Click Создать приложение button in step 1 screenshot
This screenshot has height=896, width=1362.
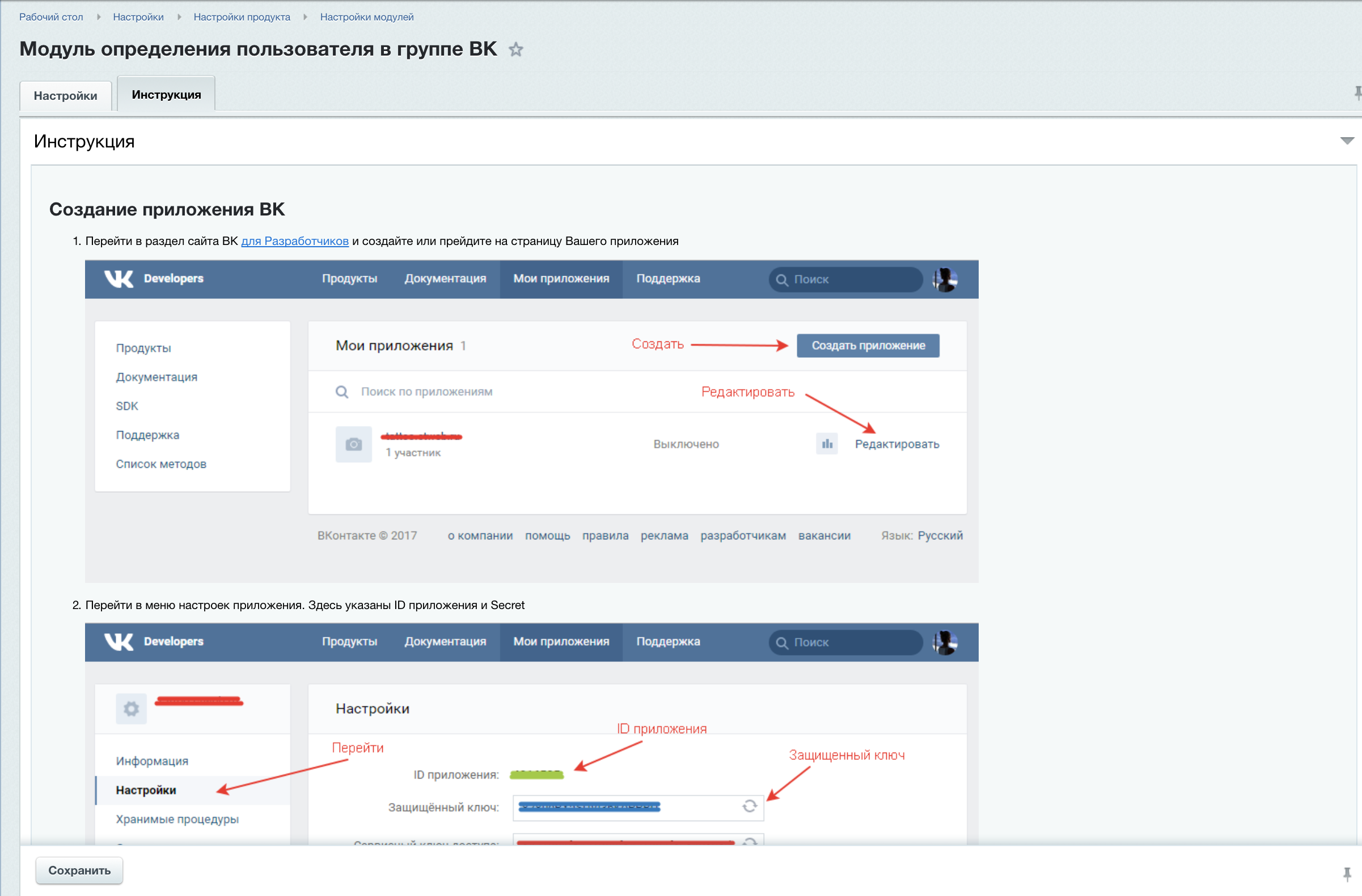pos(868,345)
